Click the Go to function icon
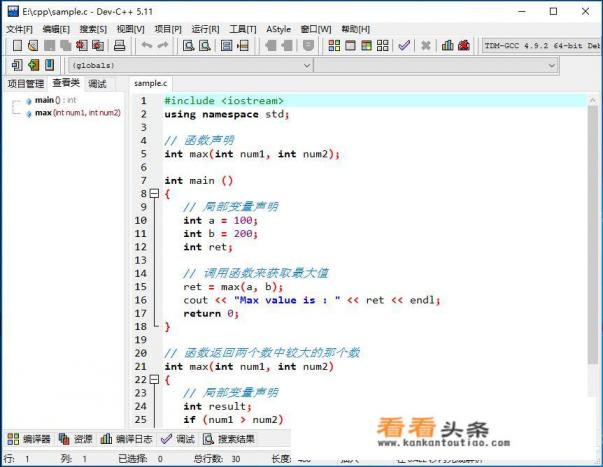 (227, 45)
